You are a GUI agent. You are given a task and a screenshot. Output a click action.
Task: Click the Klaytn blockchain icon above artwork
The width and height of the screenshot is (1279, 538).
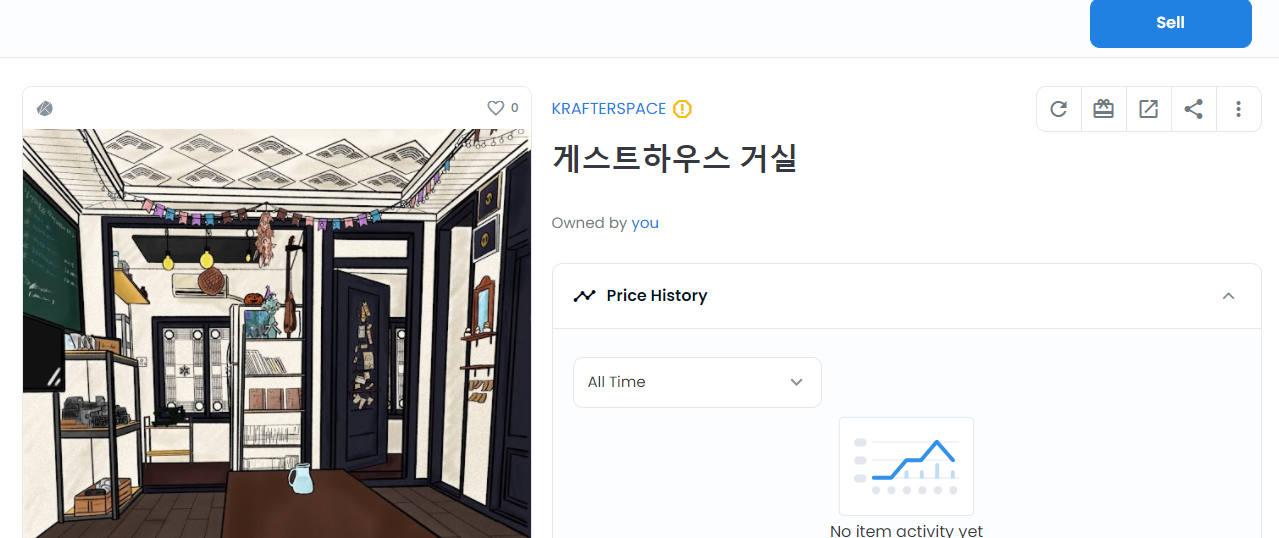[x=45, y=108]
